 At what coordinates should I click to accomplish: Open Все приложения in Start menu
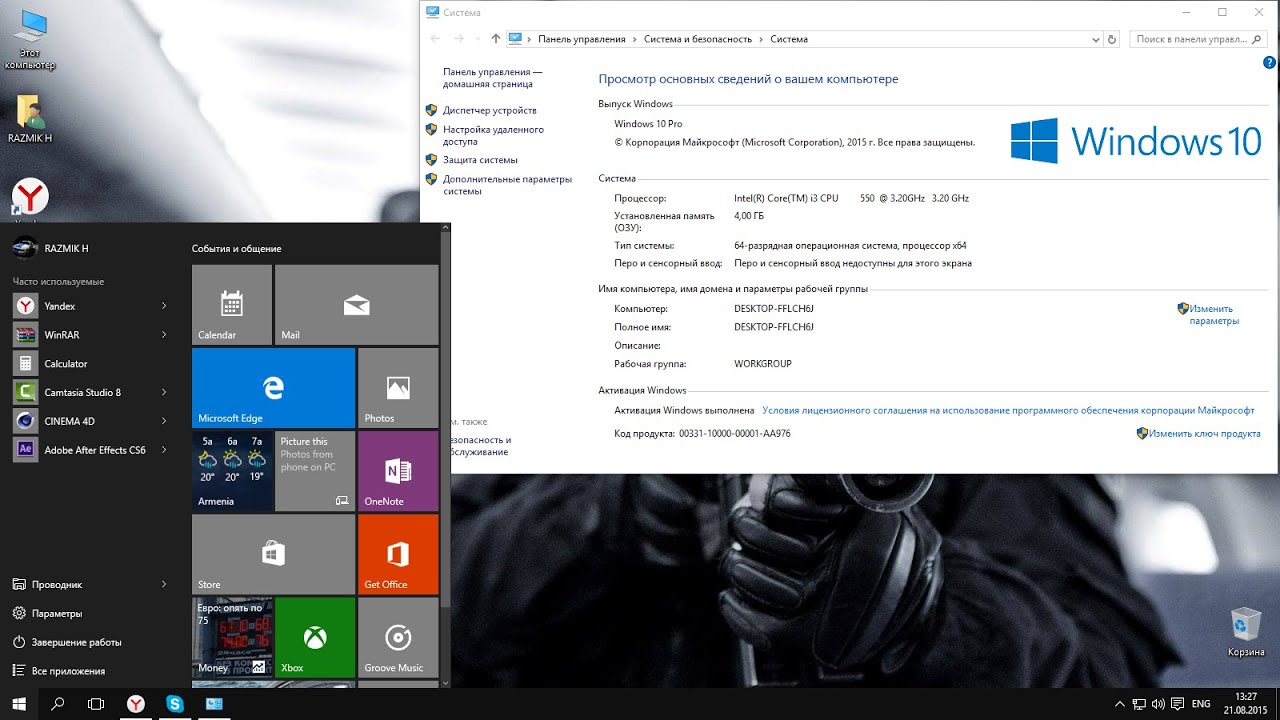[x=68, y=671]
